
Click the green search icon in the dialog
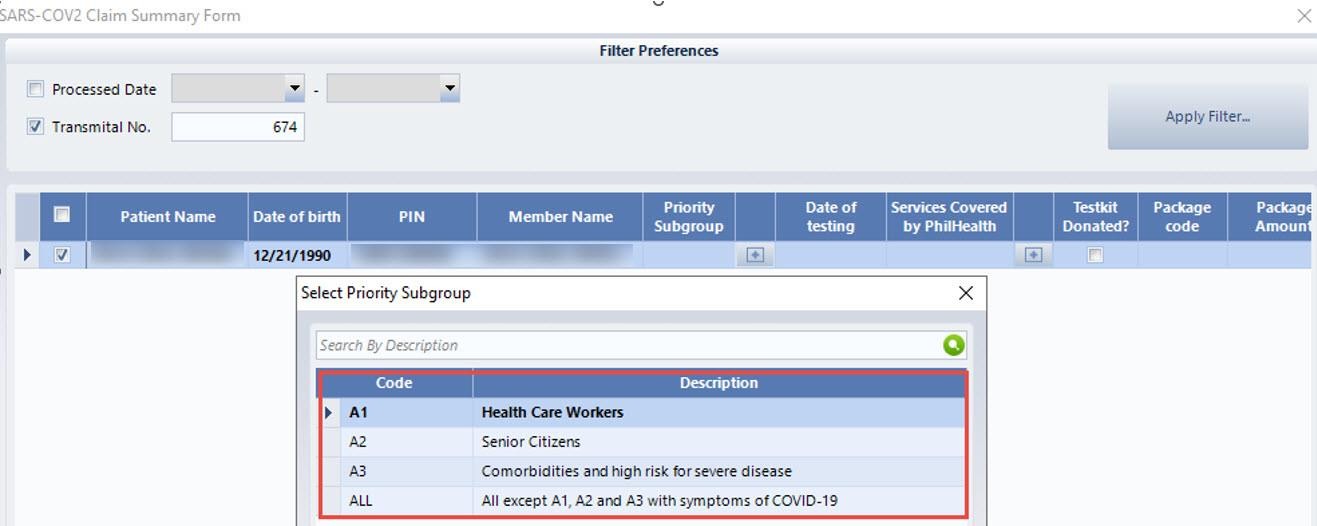pyautogui.click(x=953, y=345)
